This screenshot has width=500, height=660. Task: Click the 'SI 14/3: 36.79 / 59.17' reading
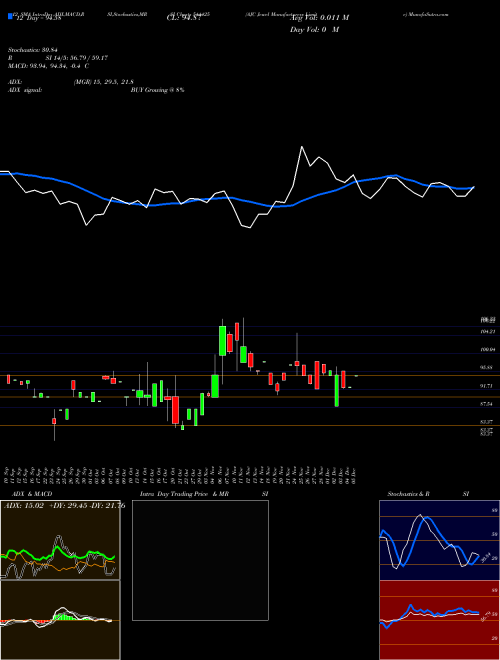tap(77, 58)
